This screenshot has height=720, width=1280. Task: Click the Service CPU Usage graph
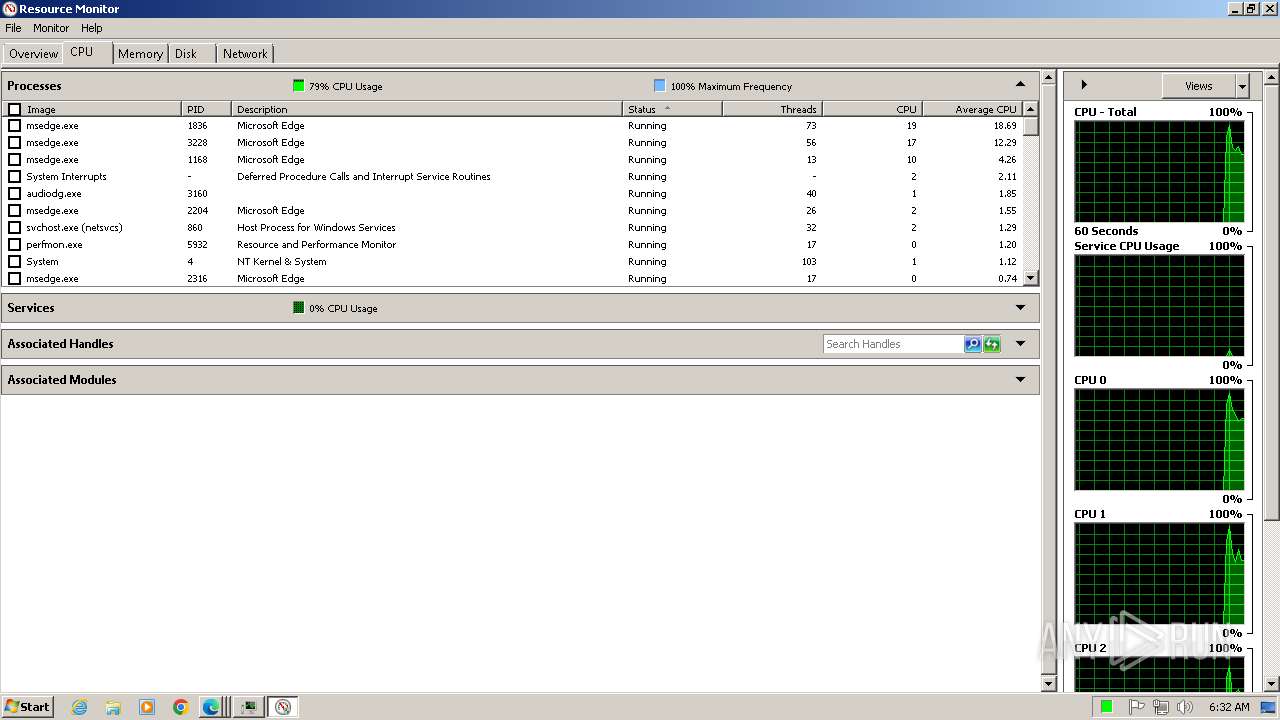[x=1159, y=305]
